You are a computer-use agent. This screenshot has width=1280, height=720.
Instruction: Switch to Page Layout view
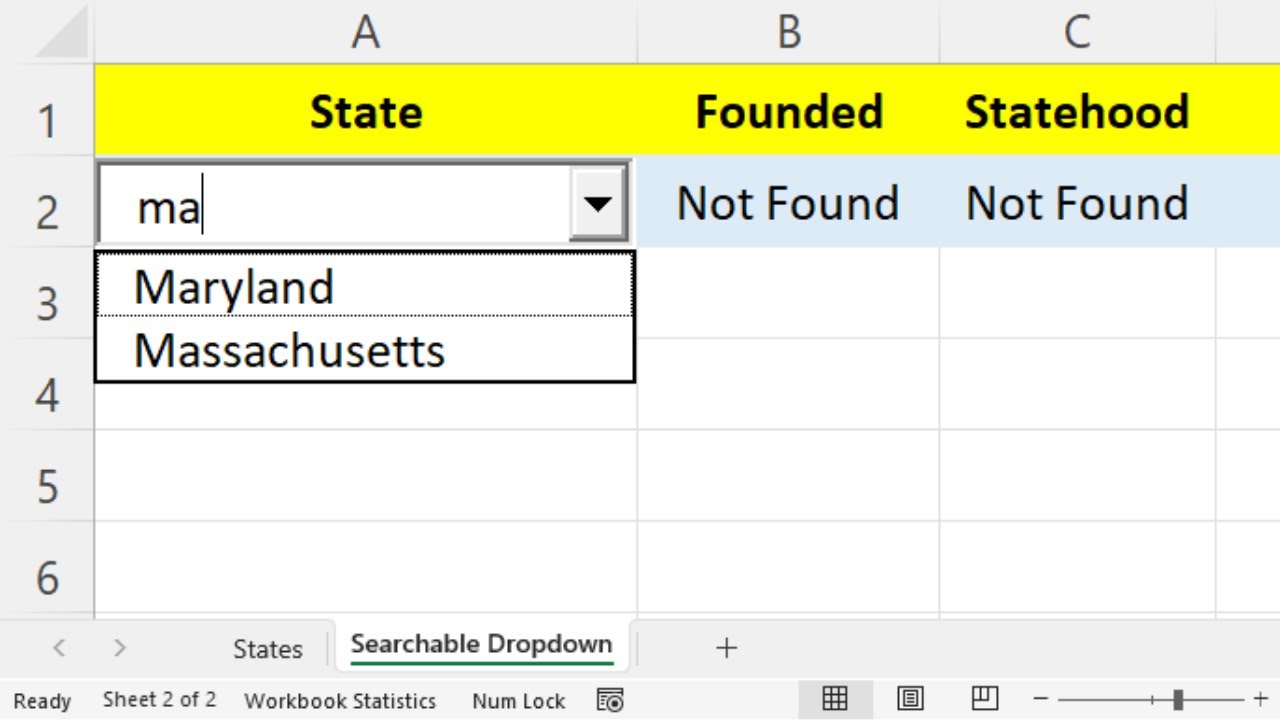(910, 699)
